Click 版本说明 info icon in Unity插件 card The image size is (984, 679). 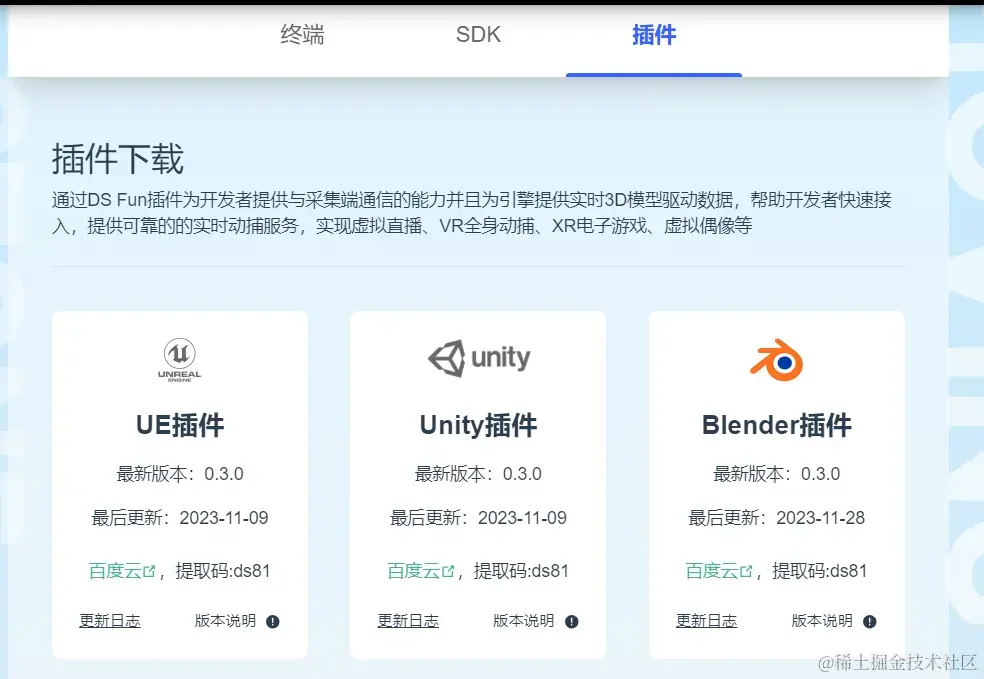(x=571, y=621)
